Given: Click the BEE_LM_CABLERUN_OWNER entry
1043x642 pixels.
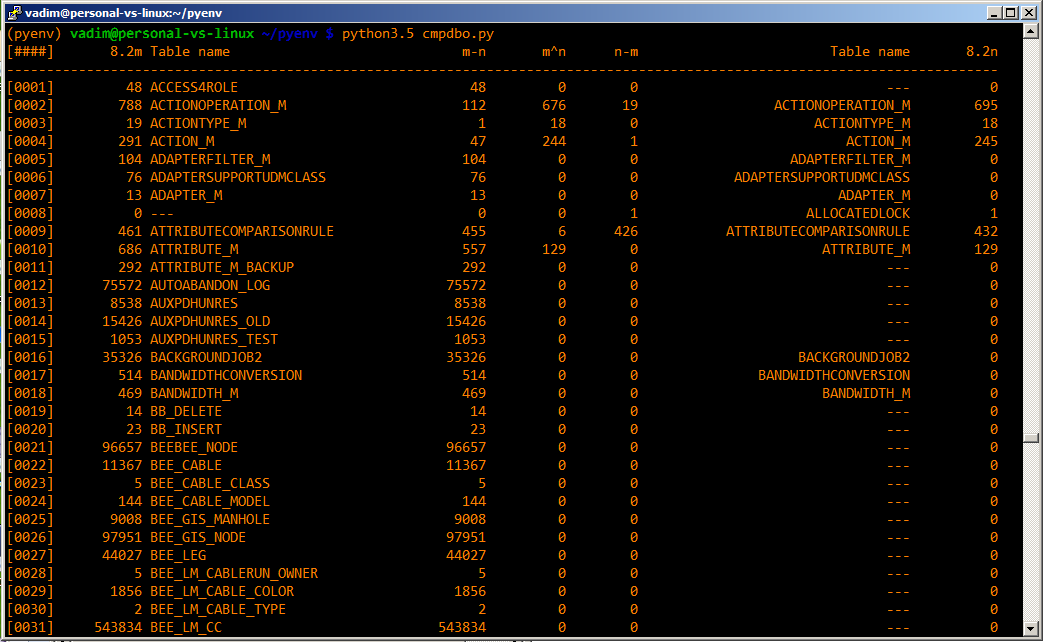Looking at the screenshot, I should click(234, 573).
